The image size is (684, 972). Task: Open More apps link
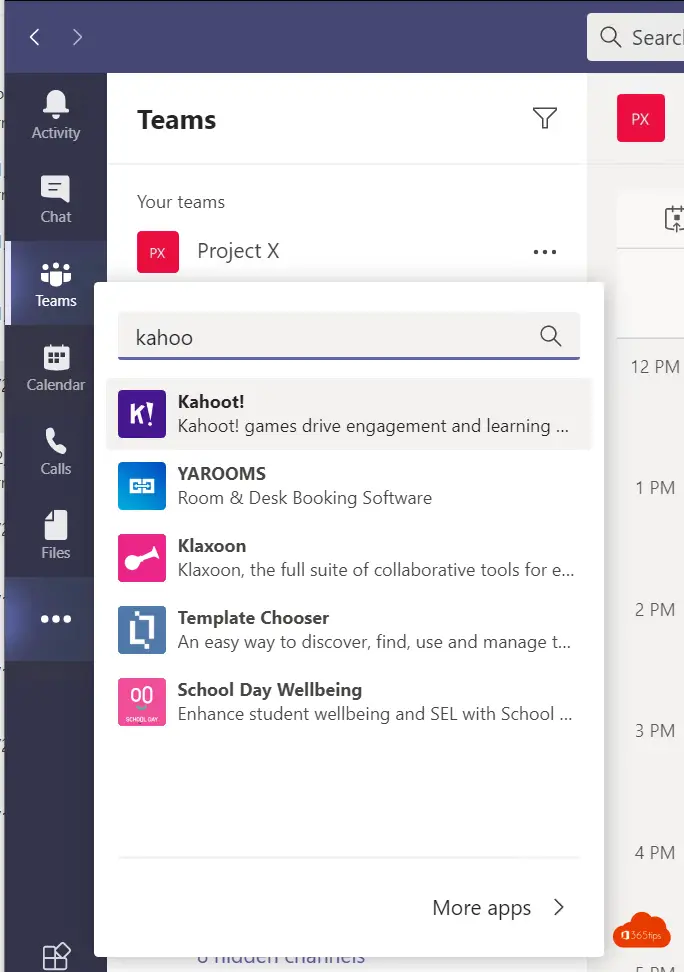(x=481, y=908)
